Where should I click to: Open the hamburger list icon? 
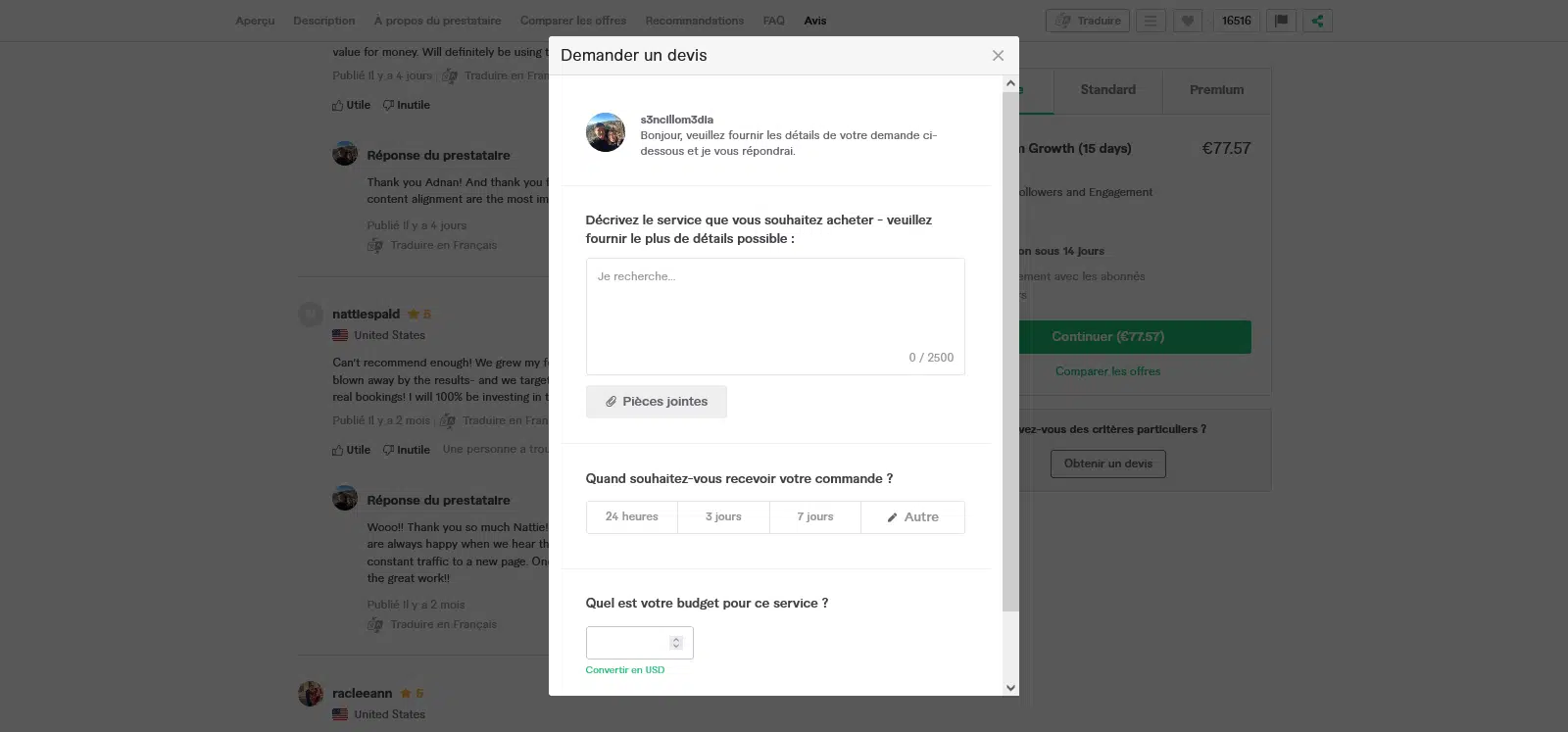pos(1151,21)
